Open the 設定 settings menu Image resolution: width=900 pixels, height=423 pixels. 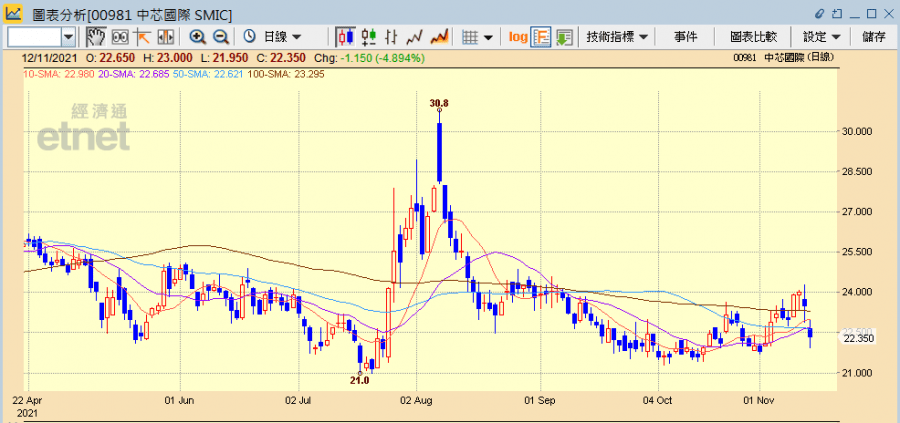(822, 37)
